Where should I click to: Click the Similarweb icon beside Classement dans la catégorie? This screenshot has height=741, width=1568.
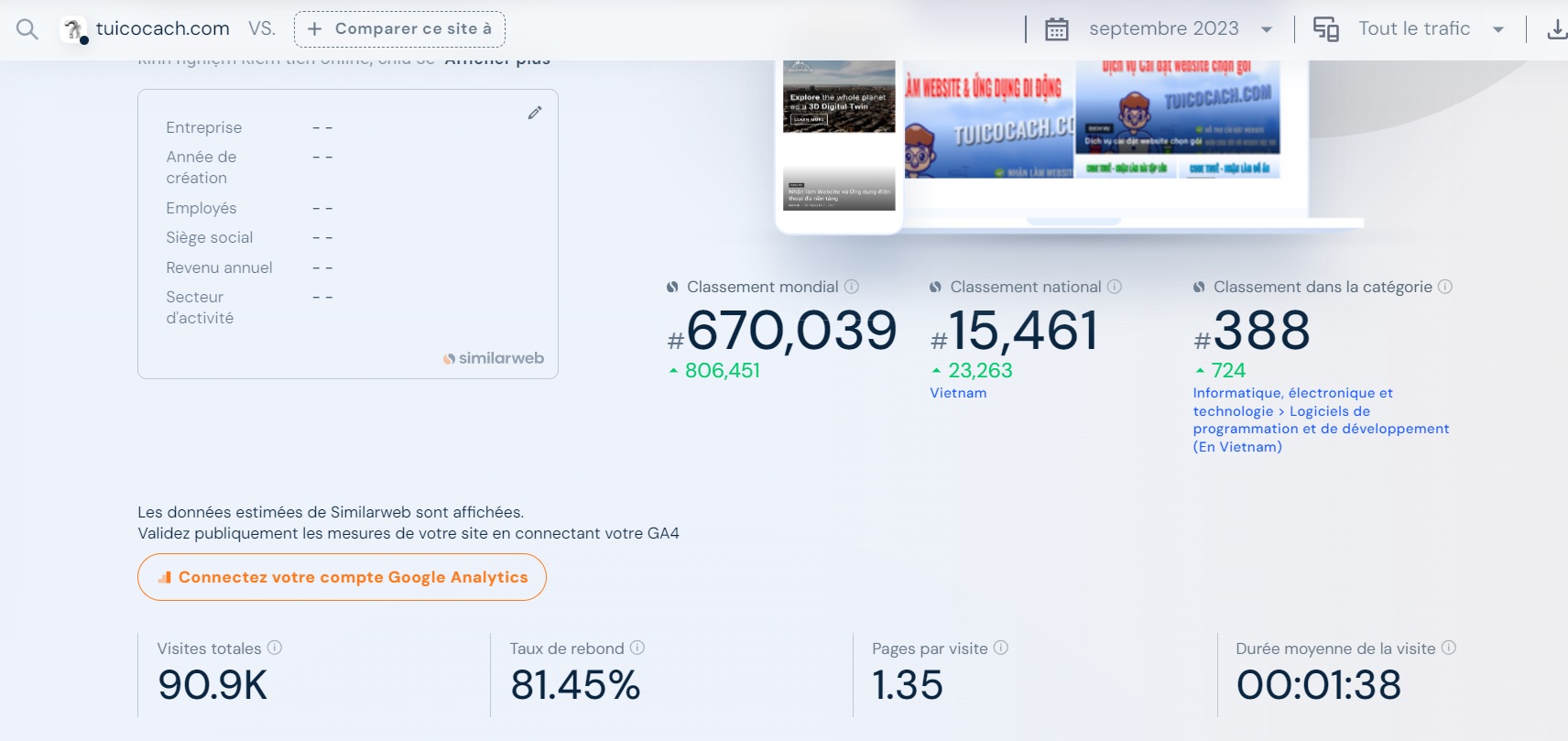click(1199, 288)
